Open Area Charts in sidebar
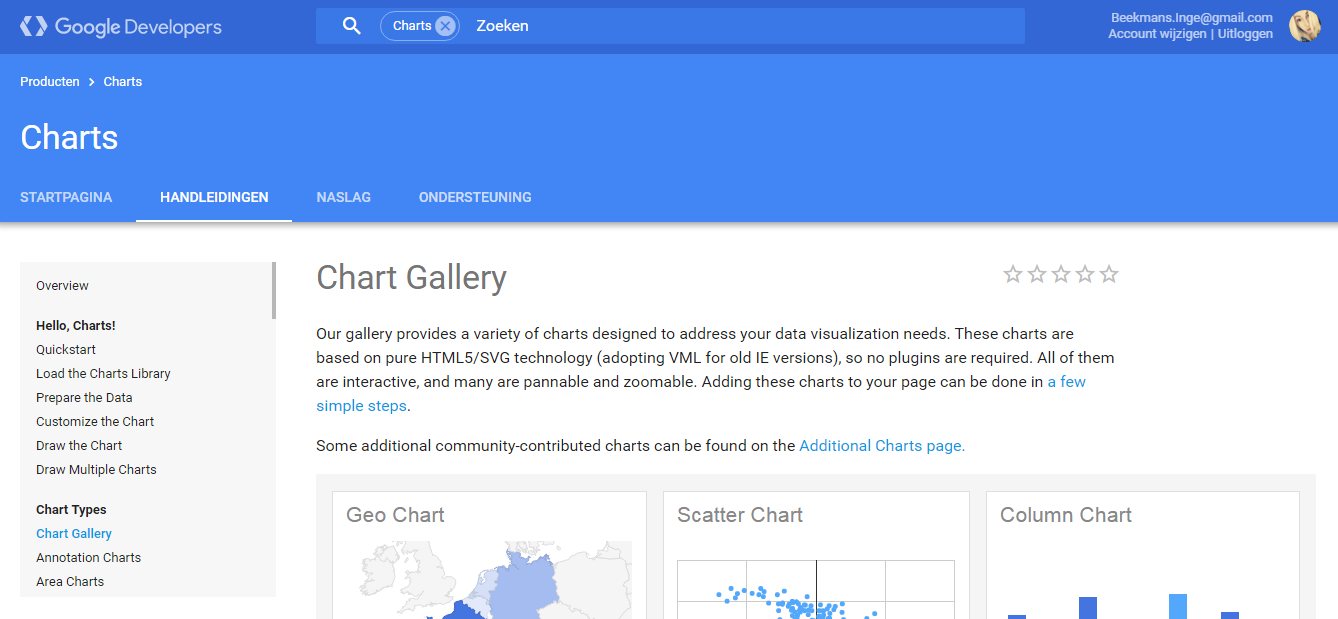Image resolution: width=1338 pixels, height=619 pixels. point(70,582)
